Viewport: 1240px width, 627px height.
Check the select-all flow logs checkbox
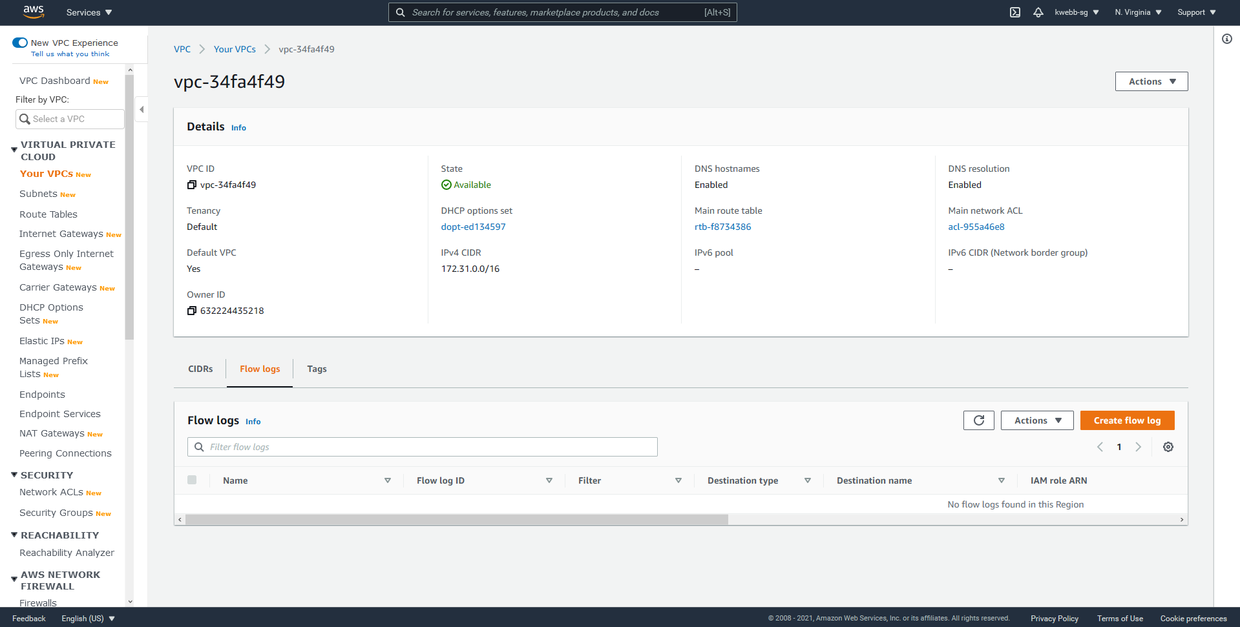coord(192,480)
